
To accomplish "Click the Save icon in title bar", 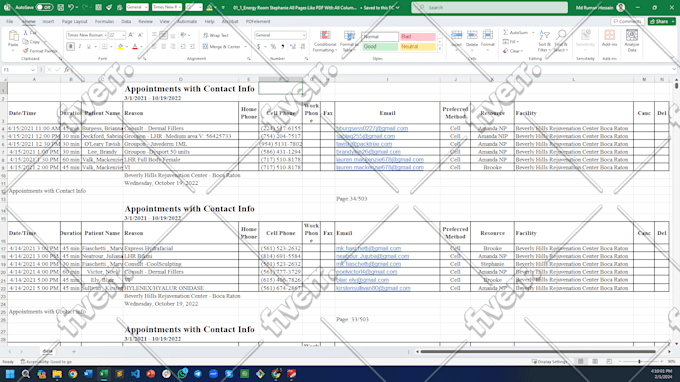I will (x=60, y=7).
